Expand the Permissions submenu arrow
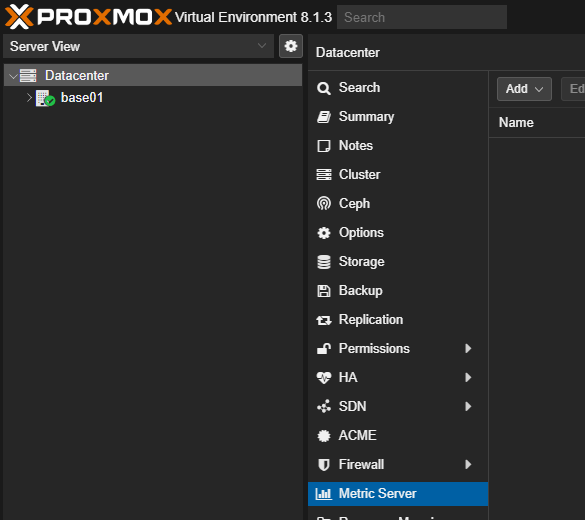The width and height of the screenshot is (585, 520). pyautogui.click(x=468, y=348)
